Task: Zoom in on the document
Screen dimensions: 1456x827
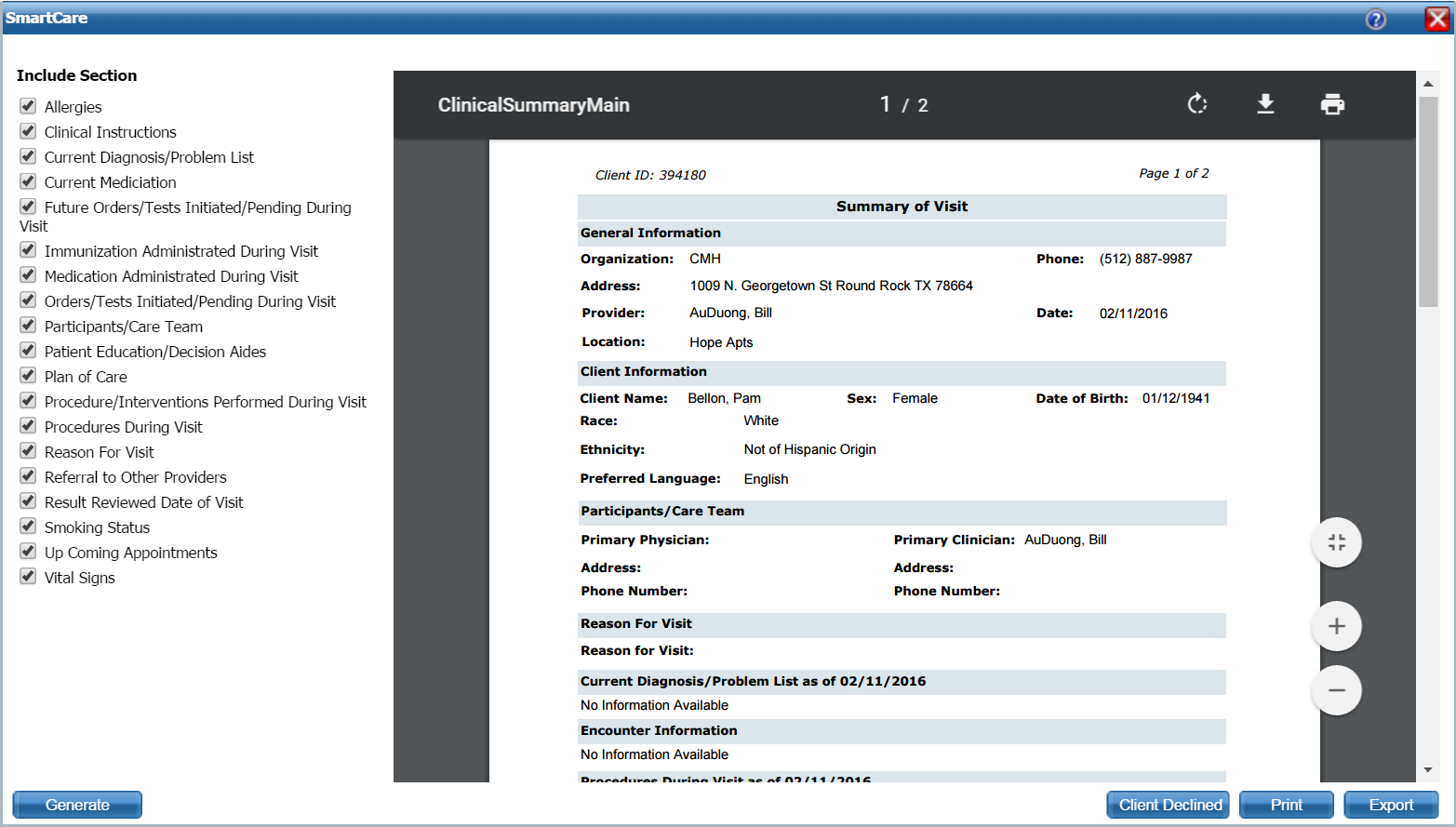Action: pos(1336,625)
